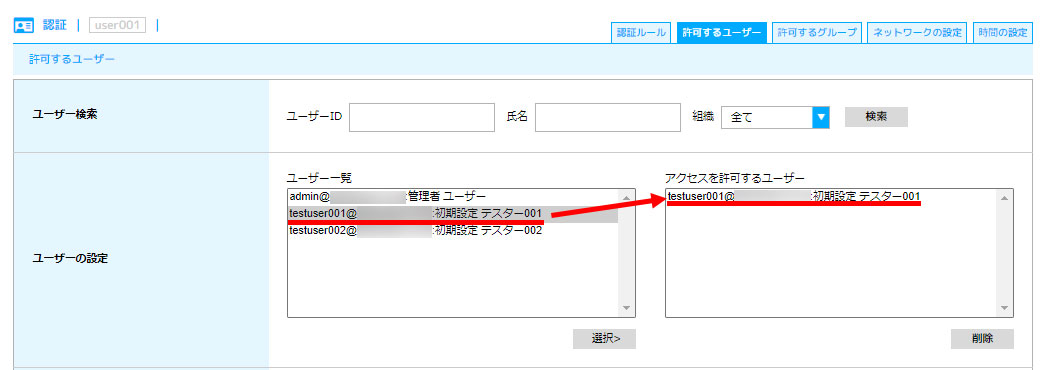Focus the ユーザーID search field
The width and height of the screenshot is (1046, 370).
point(422,117)
